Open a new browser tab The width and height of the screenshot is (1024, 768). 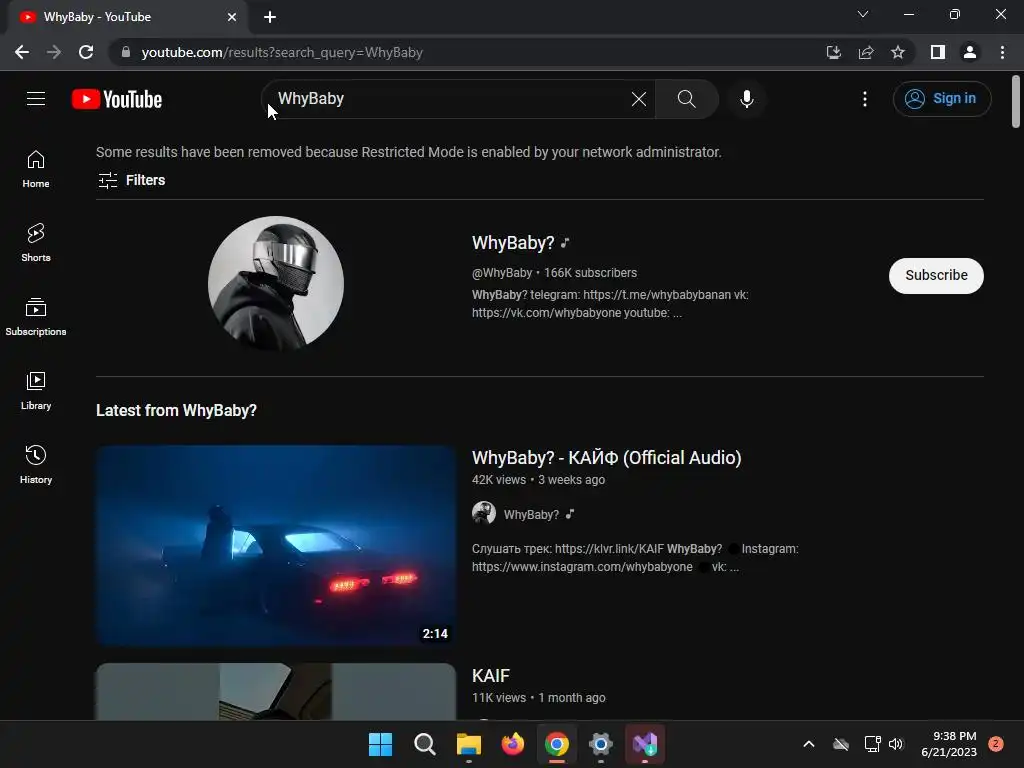coord(270,17)
